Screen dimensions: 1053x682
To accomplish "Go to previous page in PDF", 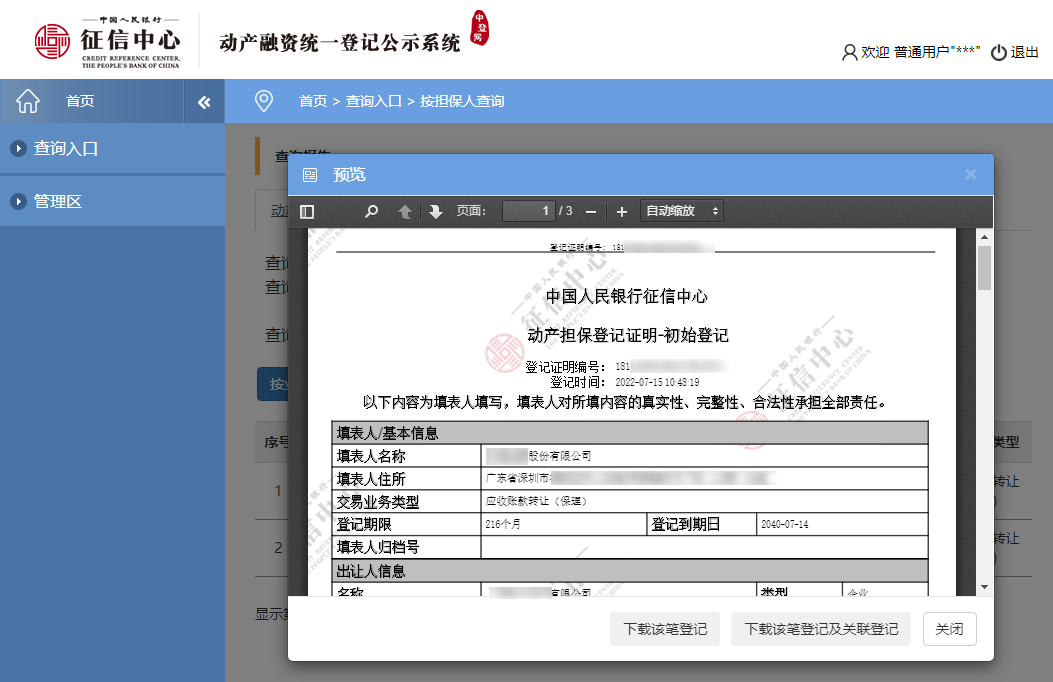I will [x=405, y=211].
